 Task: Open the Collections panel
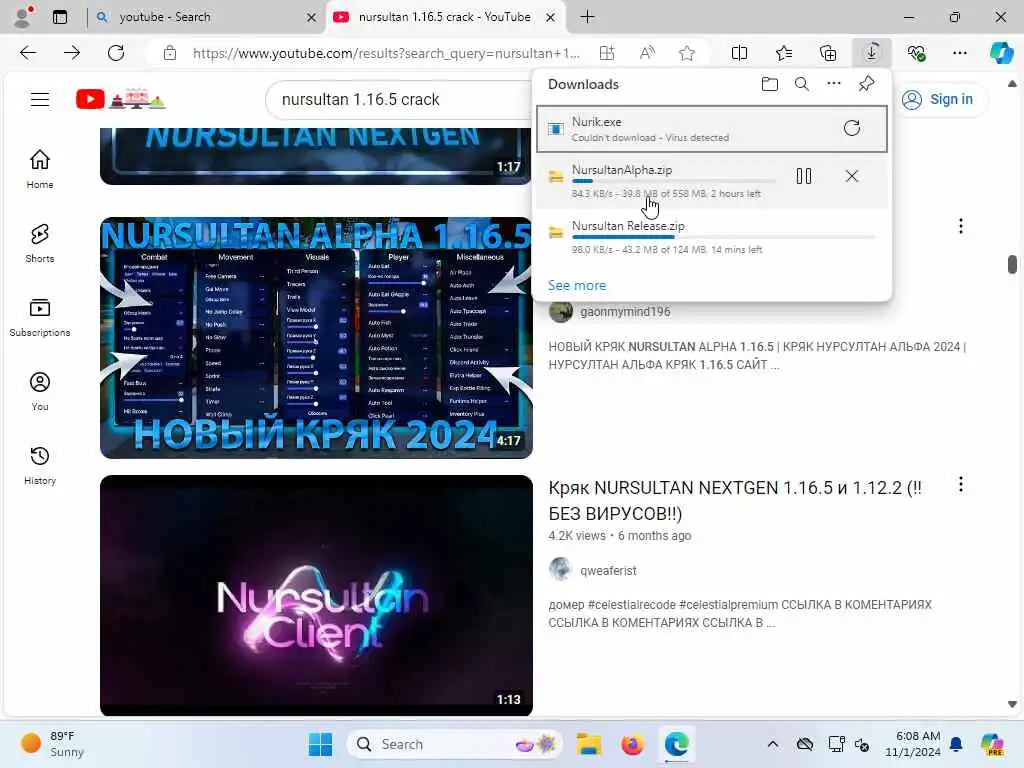(x=827, y=53)
